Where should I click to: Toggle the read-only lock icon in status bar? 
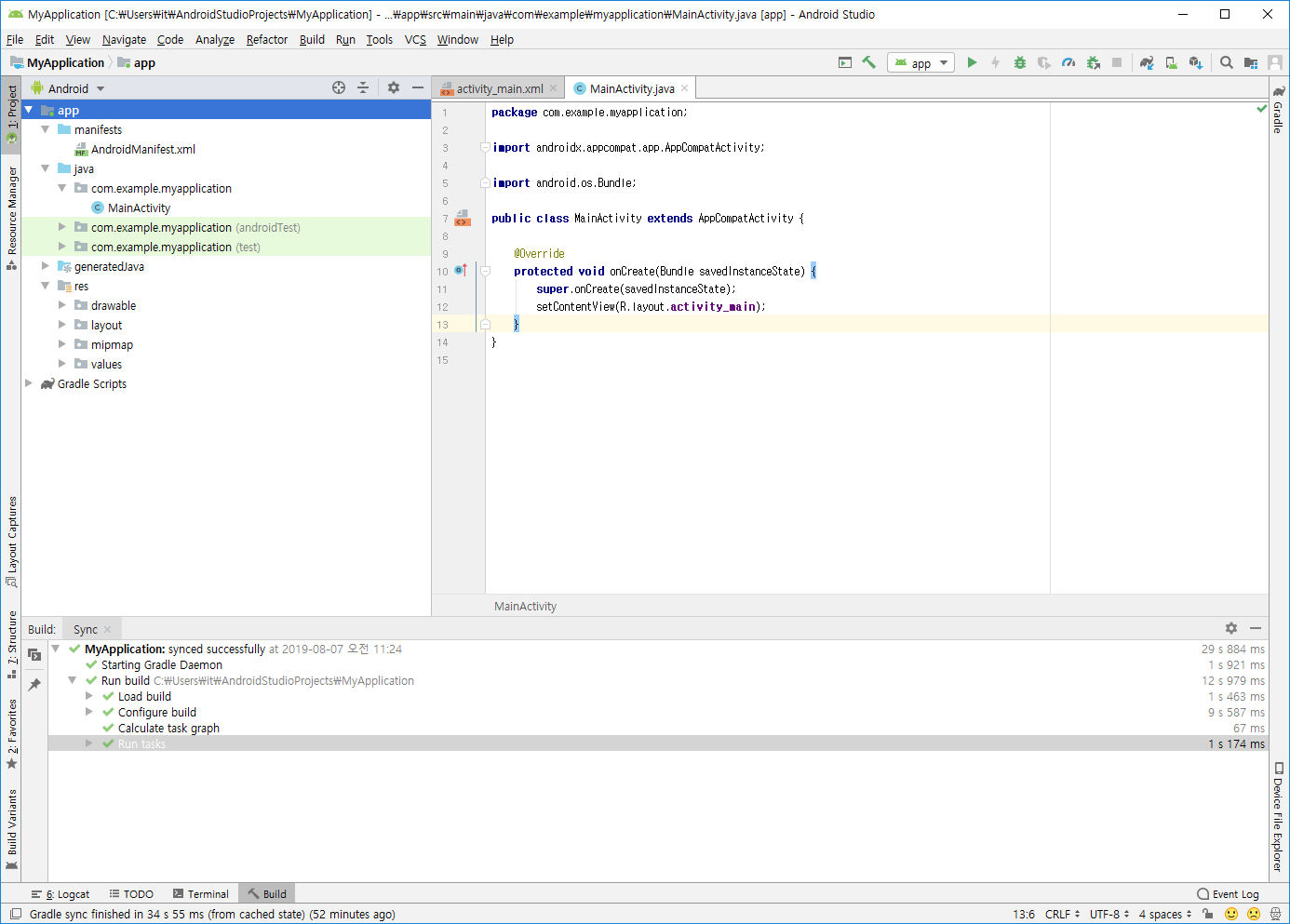tap(1207, 914)
